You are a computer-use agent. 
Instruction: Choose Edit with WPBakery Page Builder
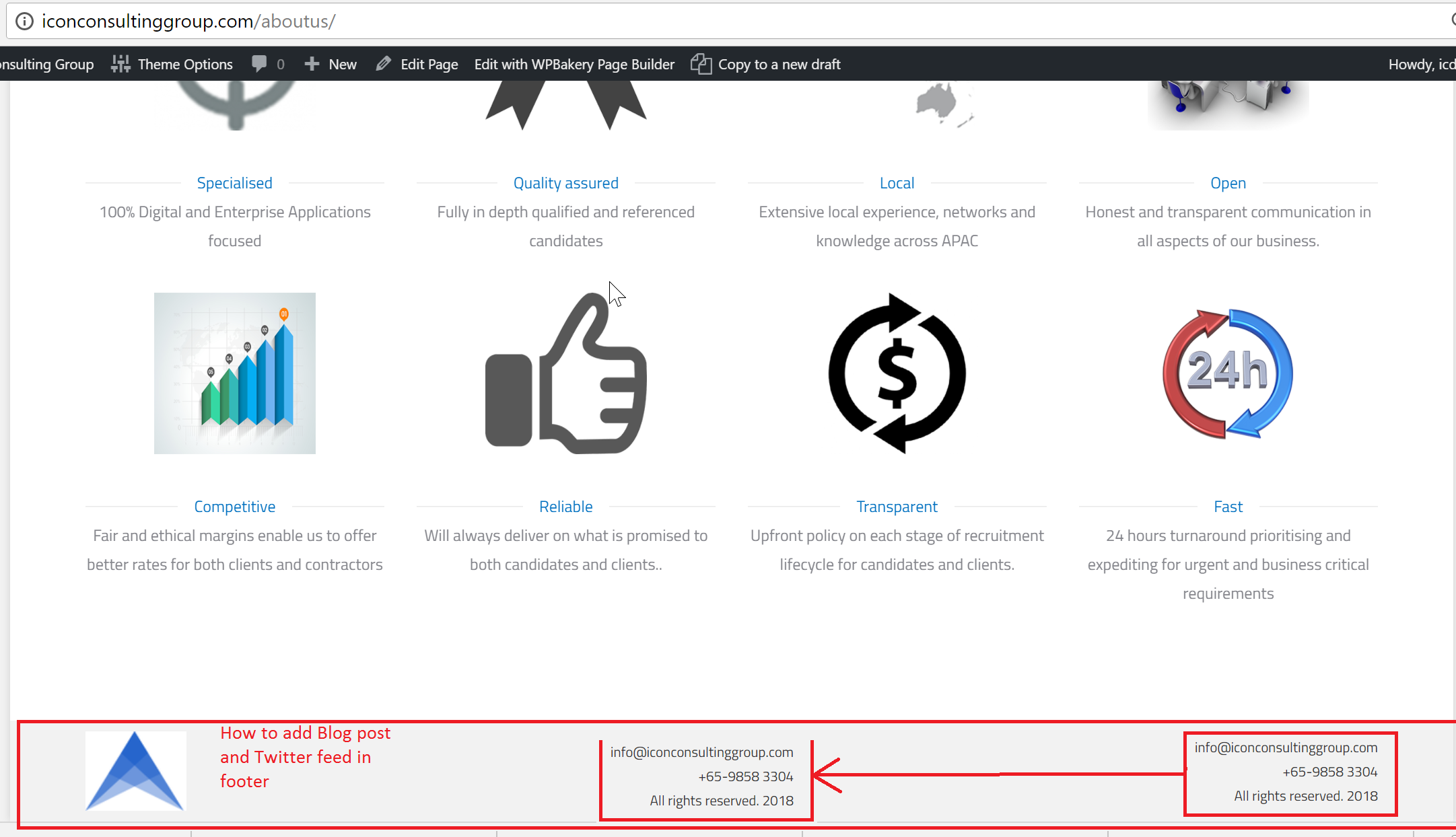(574, 64)
